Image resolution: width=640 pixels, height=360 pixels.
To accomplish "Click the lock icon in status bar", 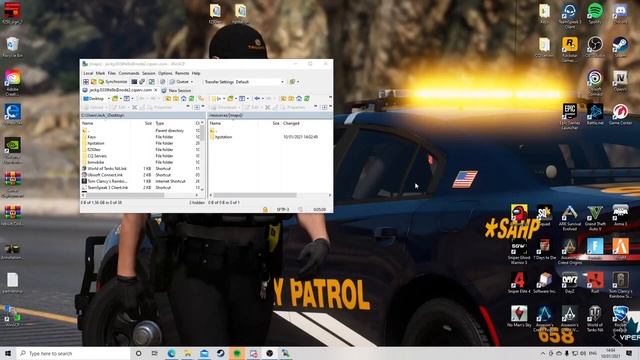I will (265, 209).
